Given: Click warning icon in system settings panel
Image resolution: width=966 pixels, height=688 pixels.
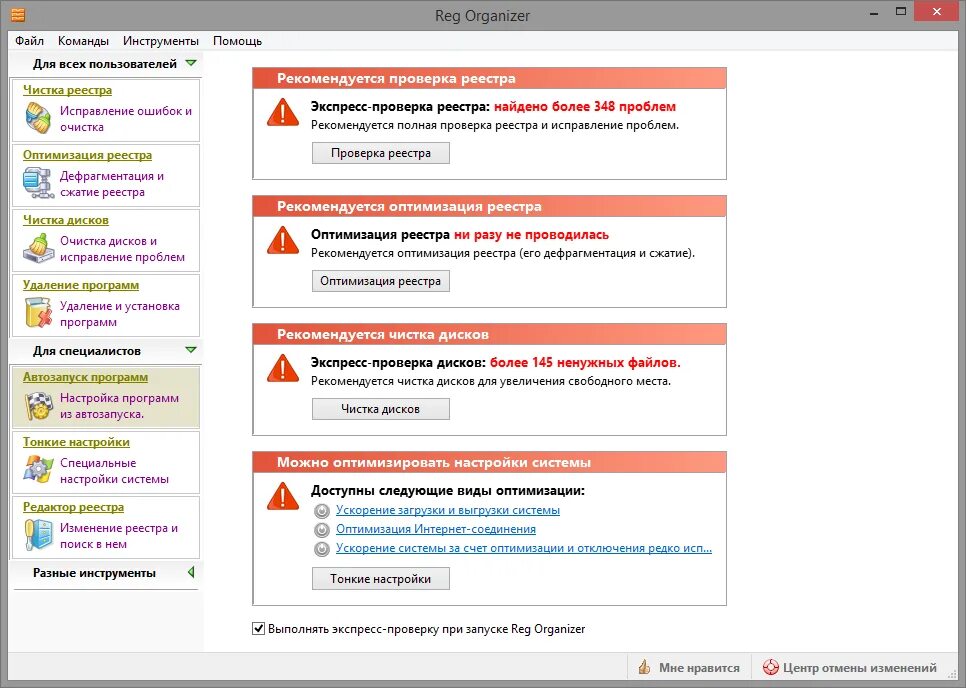Looking at the screenshot, I should (283, 496).
